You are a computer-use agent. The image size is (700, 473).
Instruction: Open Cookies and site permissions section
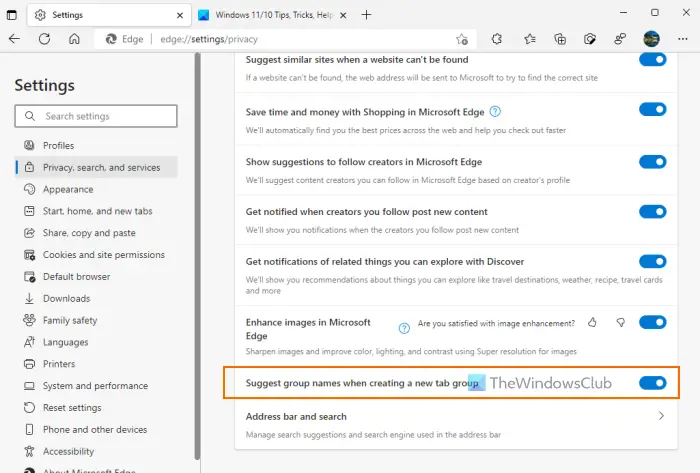click(x=97, y=255)
